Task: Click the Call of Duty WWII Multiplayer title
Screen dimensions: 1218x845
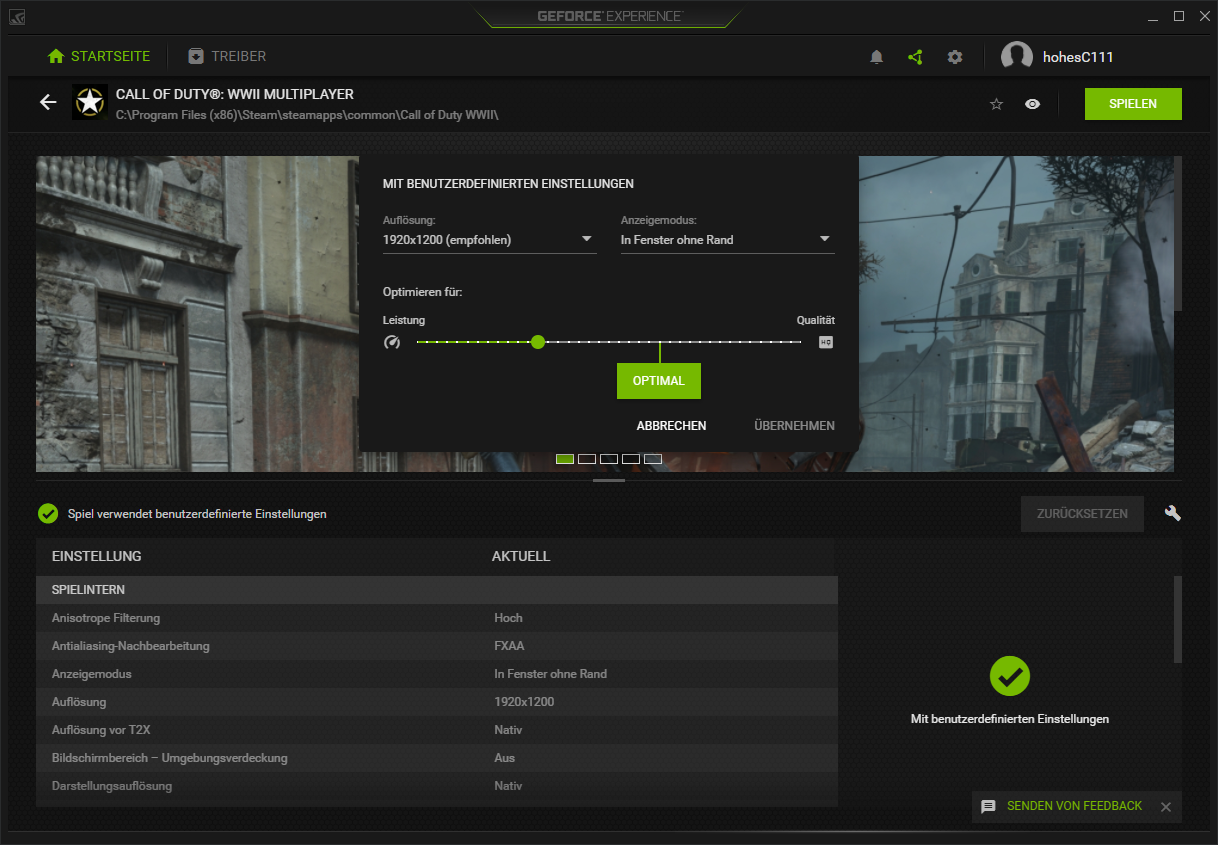Action: click(x=235, y=94)
